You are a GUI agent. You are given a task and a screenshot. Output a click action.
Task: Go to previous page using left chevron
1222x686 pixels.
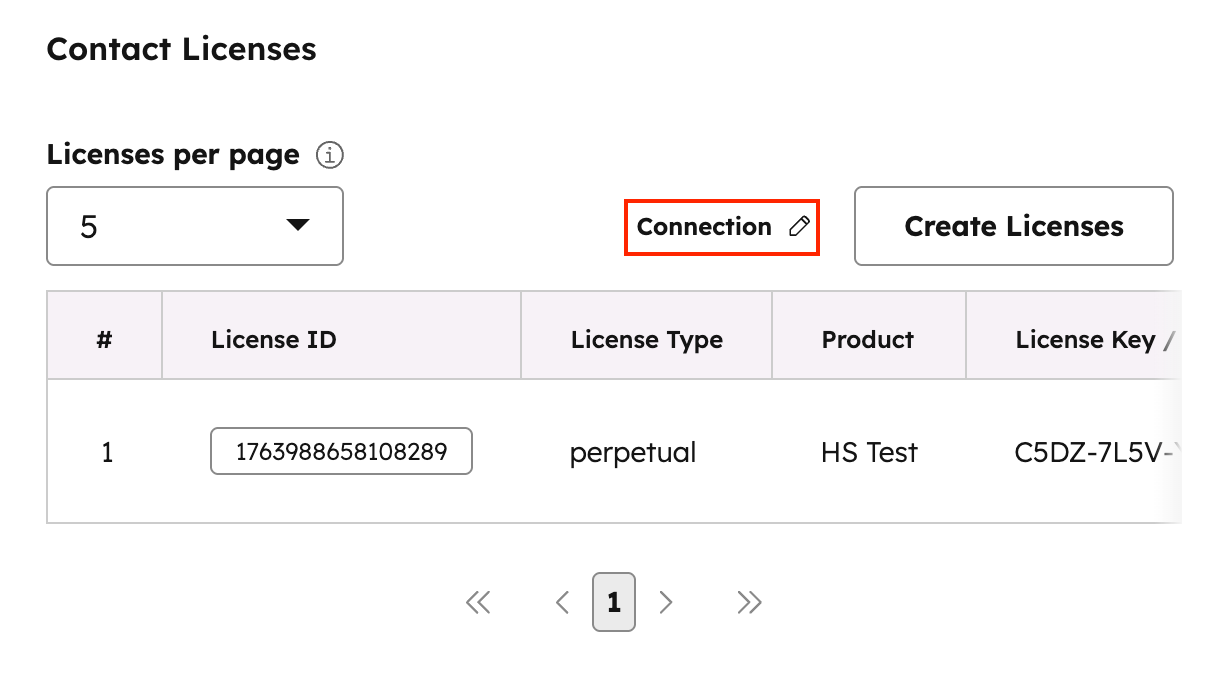562,602
